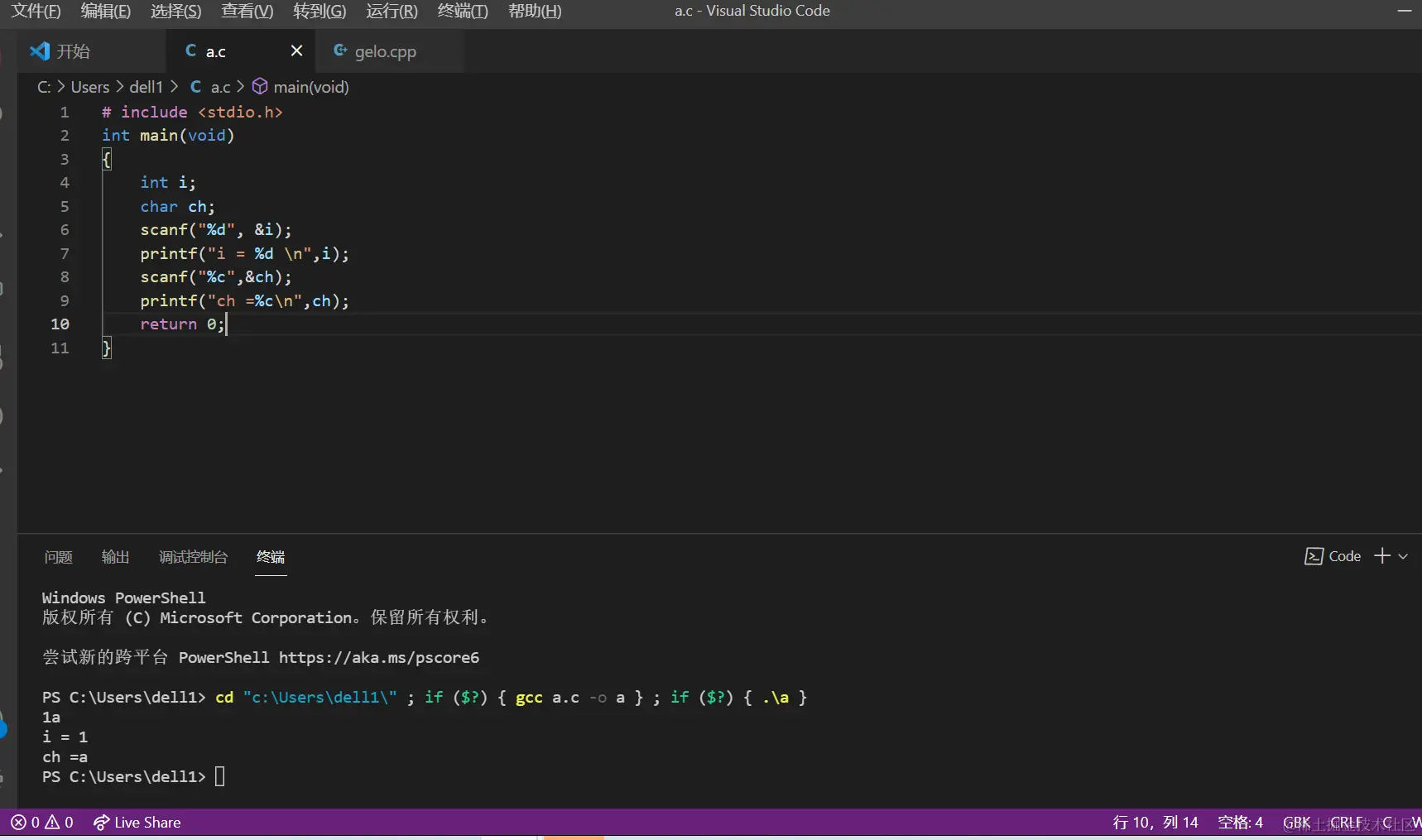Place cursor on 'char ch;' declaration

tap(177, 206)
